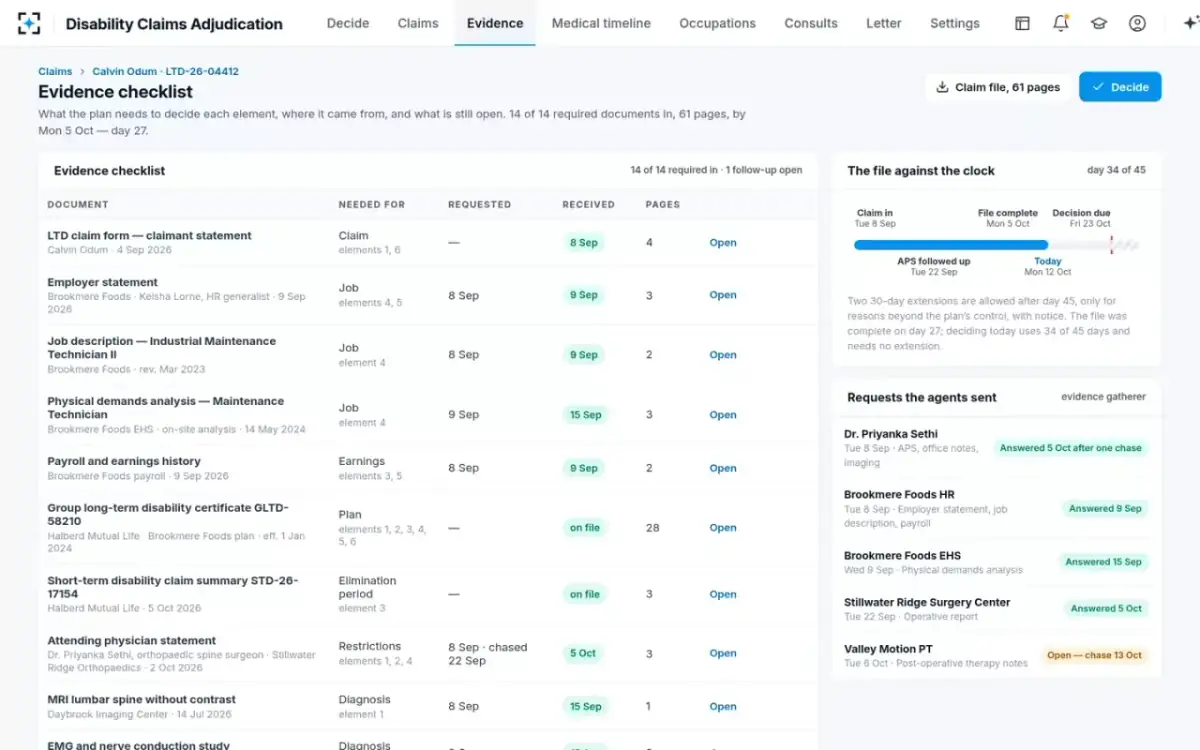Open the Job description document link
This screenshot has height=750, width=1200.
tap(723, 355)
